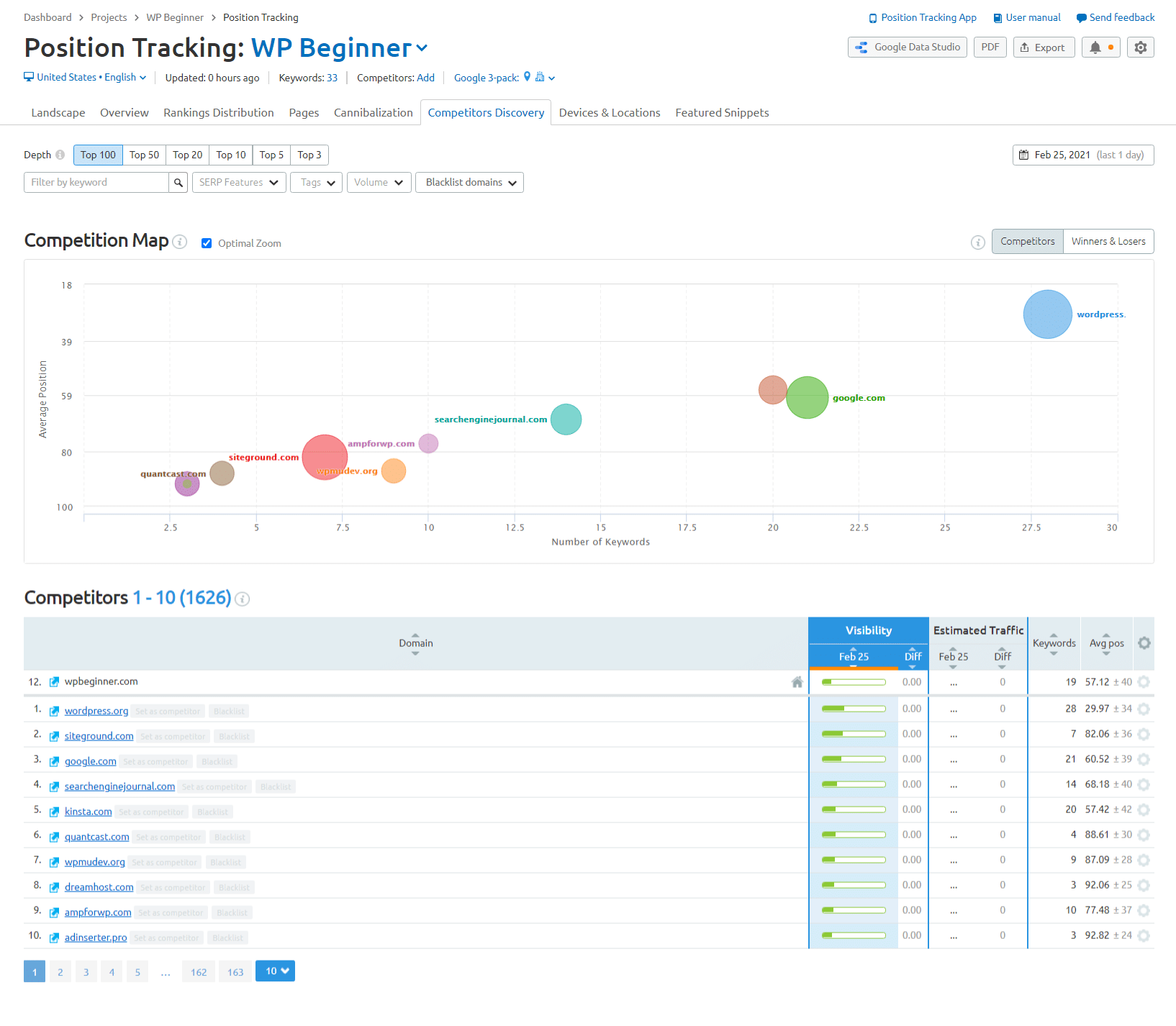
Task: Click the calendar date range button
Action: [1083, 155]
